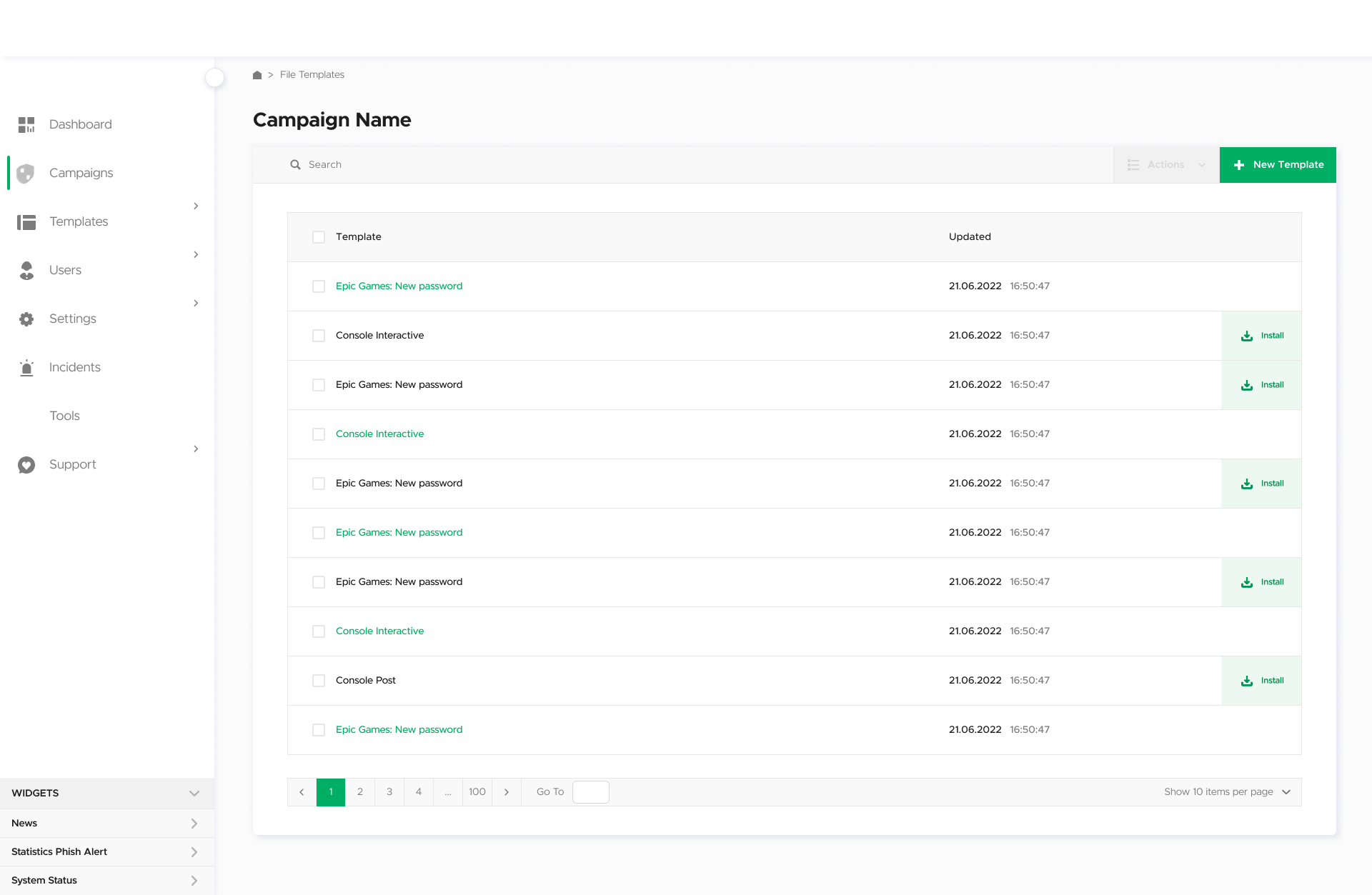The image size is (1372, 895).
Task: Go to next page with right arrow
Action: pos(507,792)
